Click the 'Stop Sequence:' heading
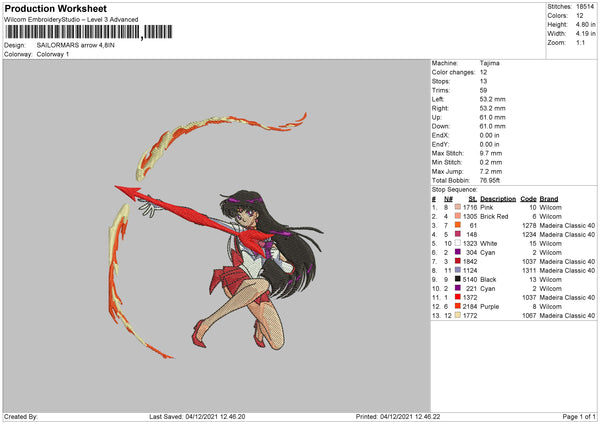Screen dimensions: 600x424 (455, 189)
